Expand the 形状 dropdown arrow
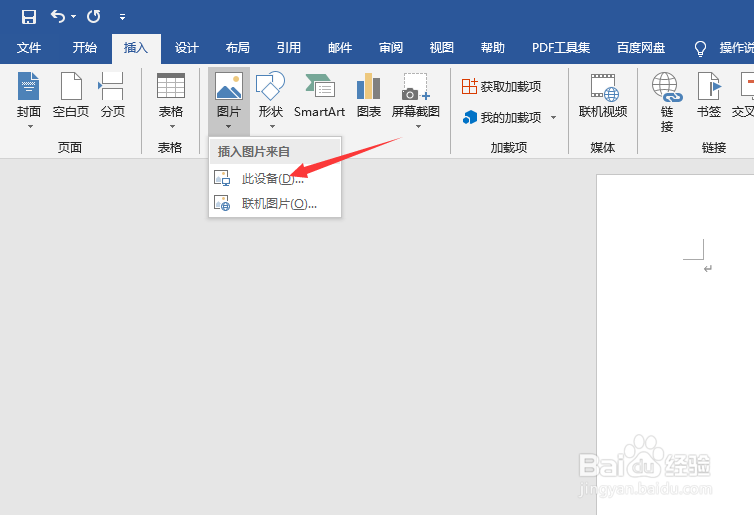The image size is (754, 515). tap(272, 127)
